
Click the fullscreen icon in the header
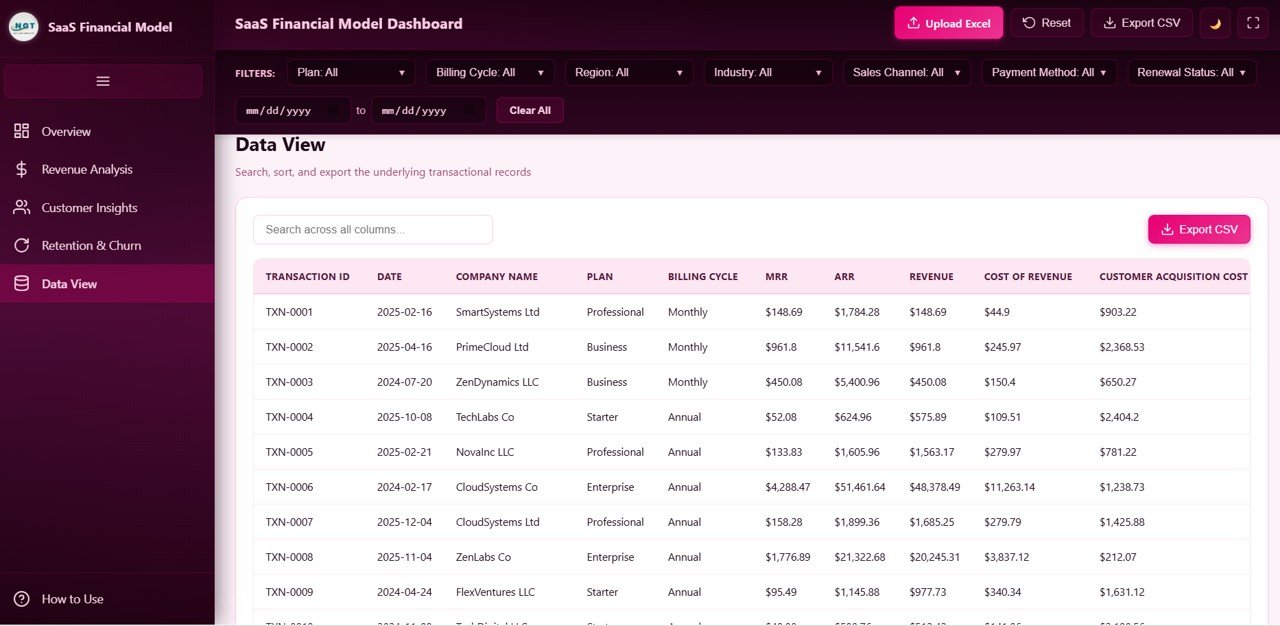(1252, 22)
